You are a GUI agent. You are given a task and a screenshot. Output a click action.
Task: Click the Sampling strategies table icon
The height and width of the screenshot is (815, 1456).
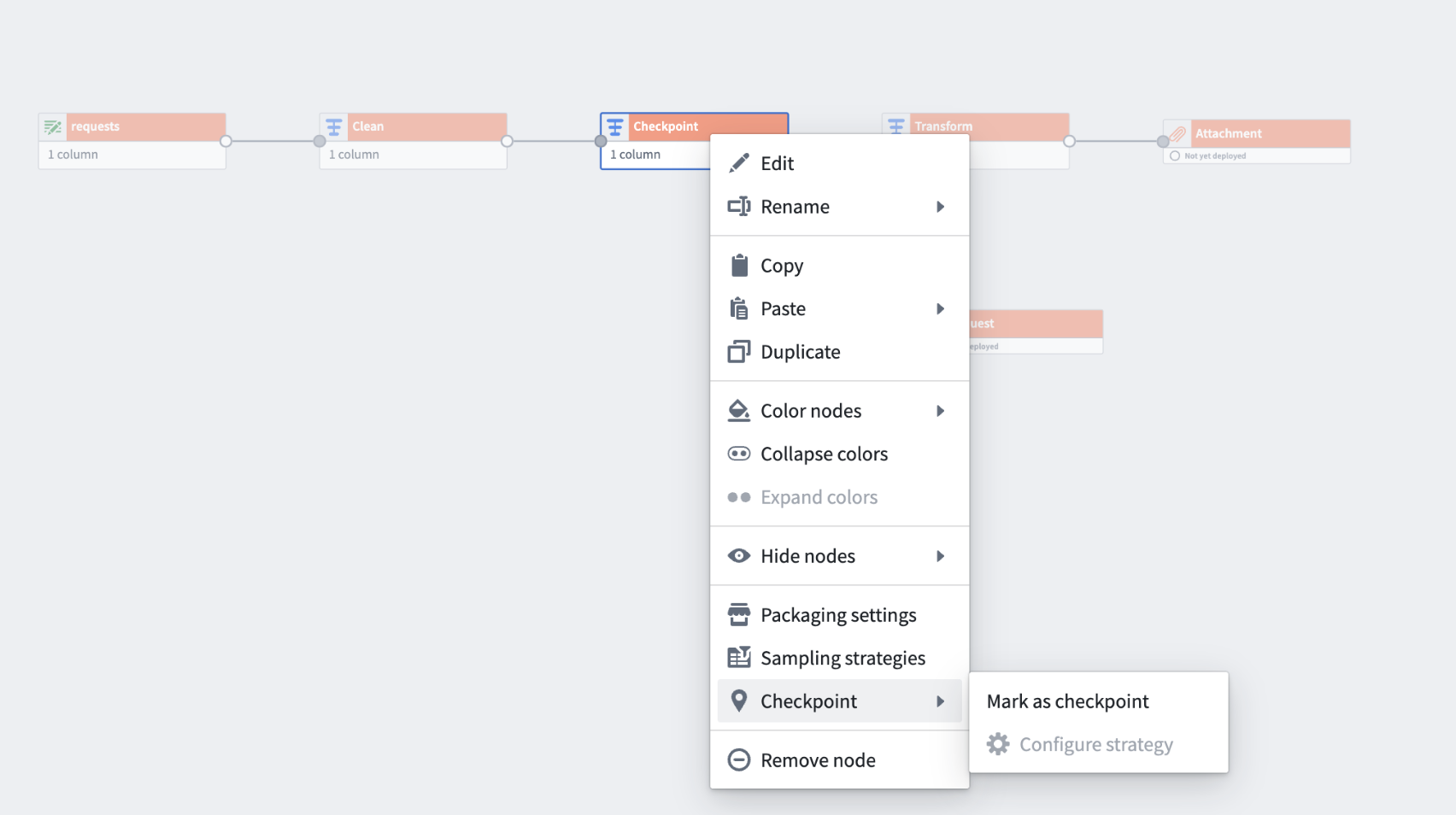(739, 658)
